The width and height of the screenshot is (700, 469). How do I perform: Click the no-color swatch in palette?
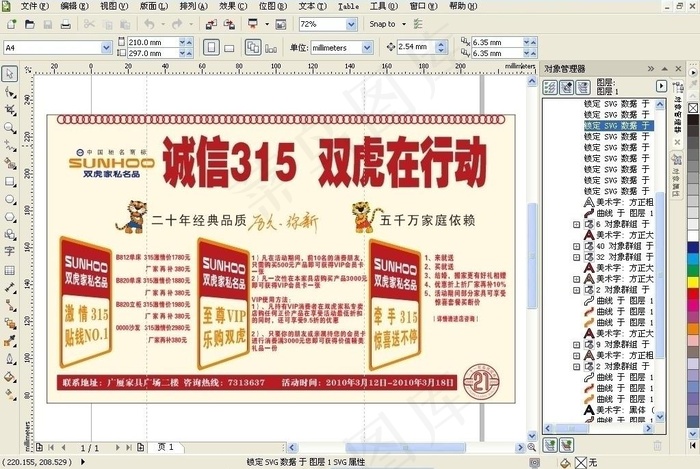(x=693, y=108)
